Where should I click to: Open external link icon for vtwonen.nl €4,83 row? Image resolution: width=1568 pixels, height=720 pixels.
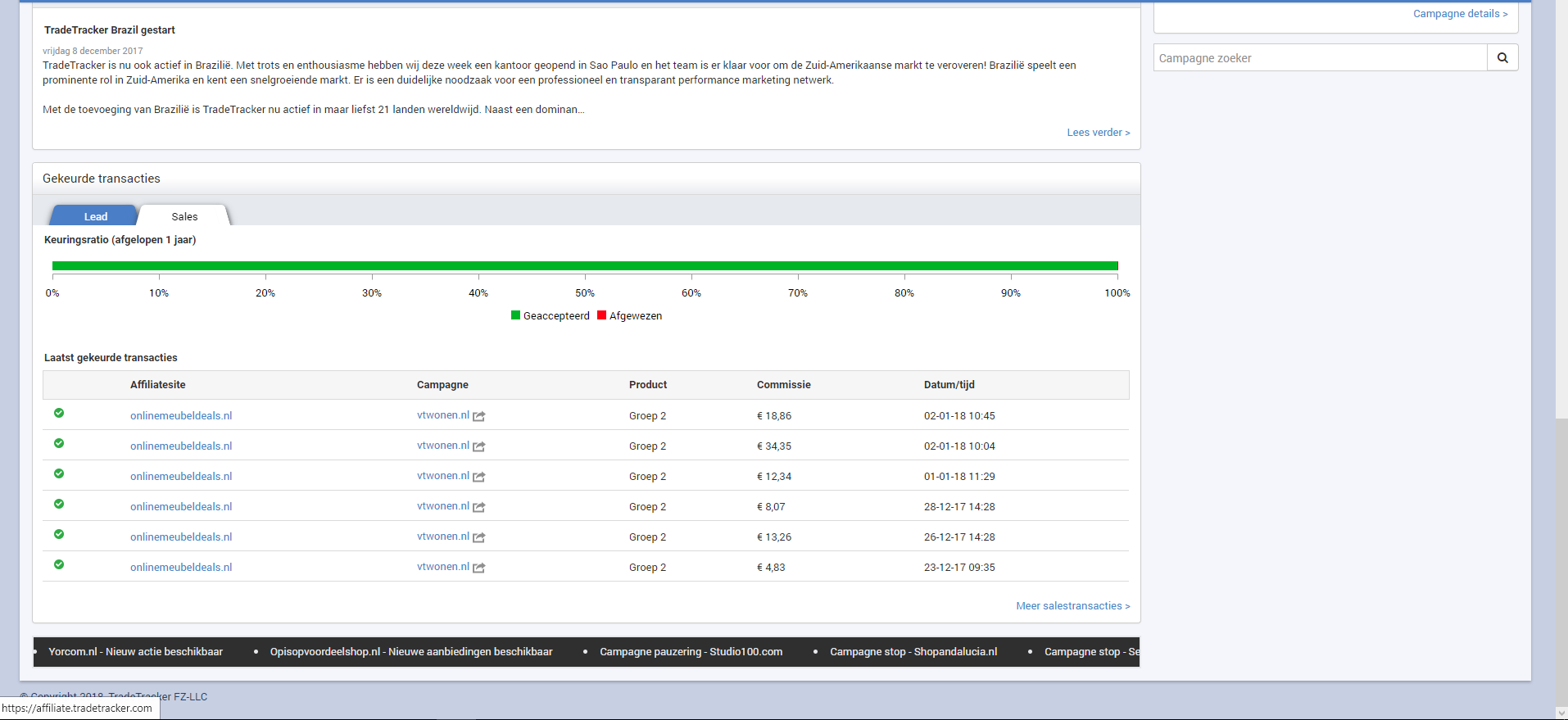tap(479, 568)
